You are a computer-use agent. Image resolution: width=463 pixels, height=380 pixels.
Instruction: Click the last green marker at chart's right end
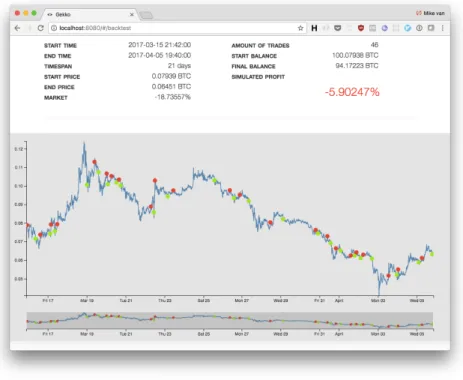pos(432,254)
